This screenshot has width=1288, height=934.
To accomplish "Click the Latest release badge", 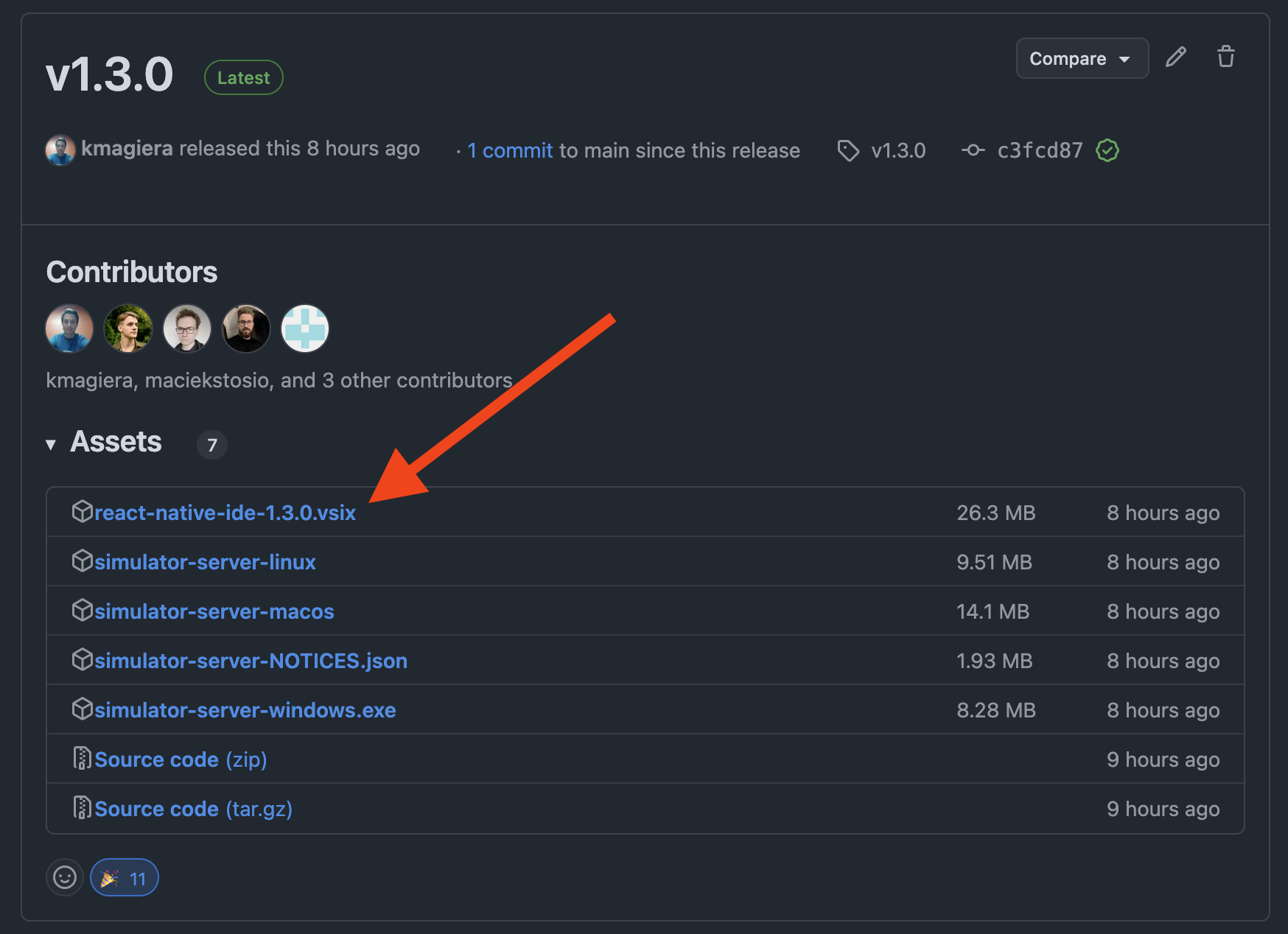I will click(243, 77).
